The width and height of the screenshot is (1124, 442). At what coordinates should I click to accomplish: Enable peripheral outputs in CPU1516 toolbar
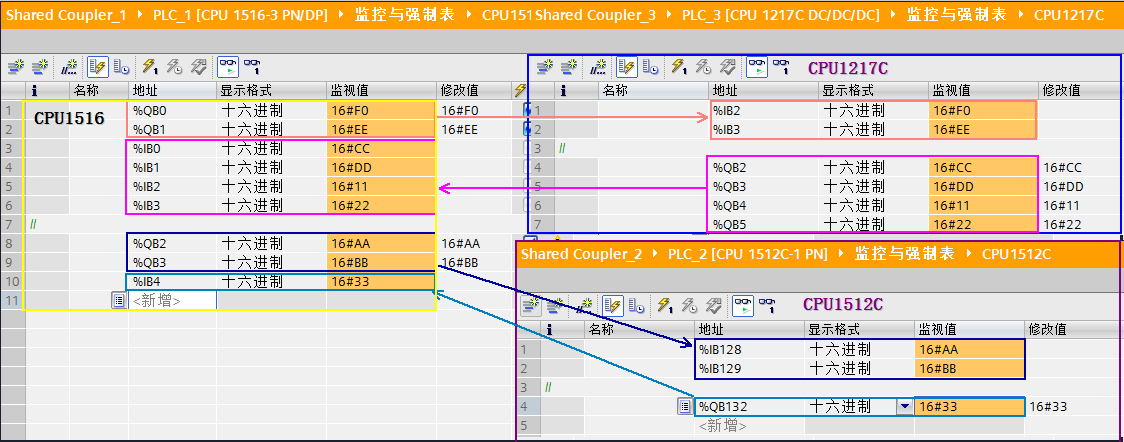click(198, 67)
